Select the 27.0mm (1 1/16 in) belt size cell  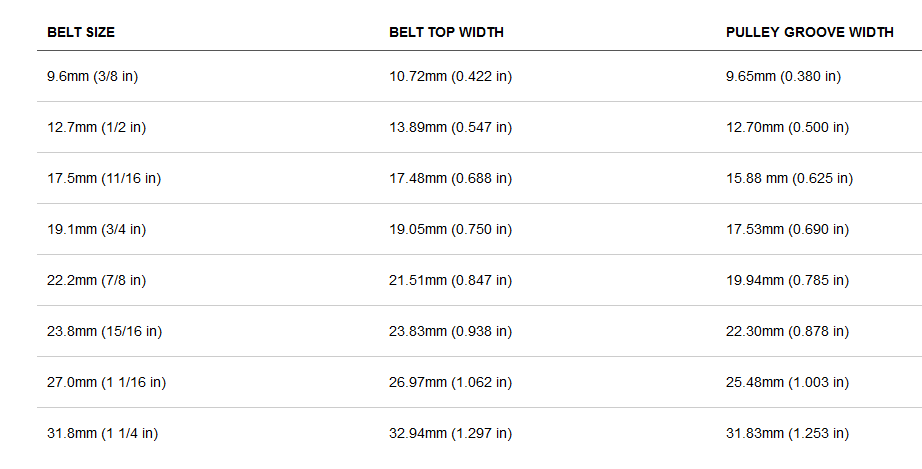point(106,383)
